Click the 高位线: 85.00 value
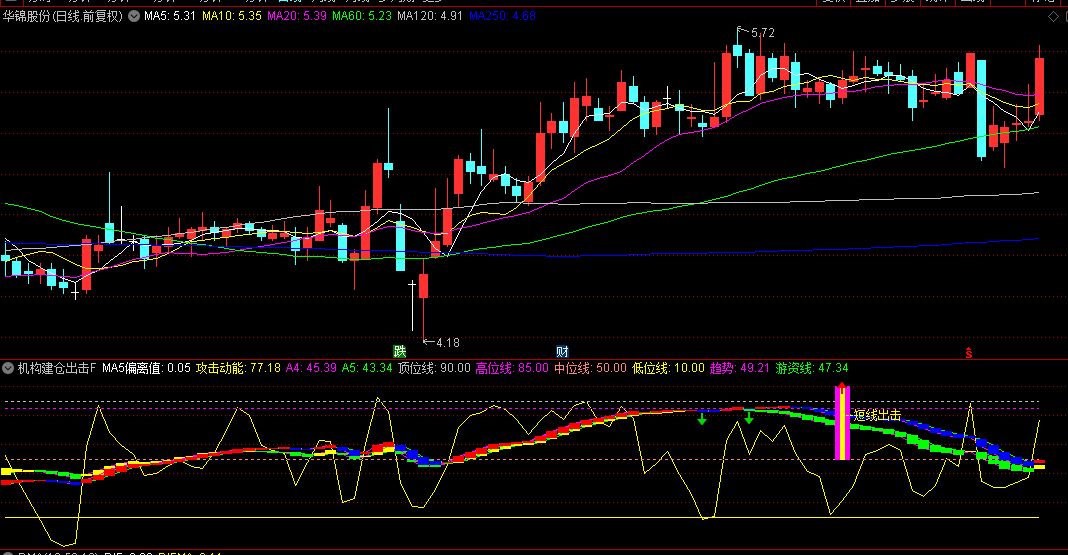 click(x=512, y=368)
